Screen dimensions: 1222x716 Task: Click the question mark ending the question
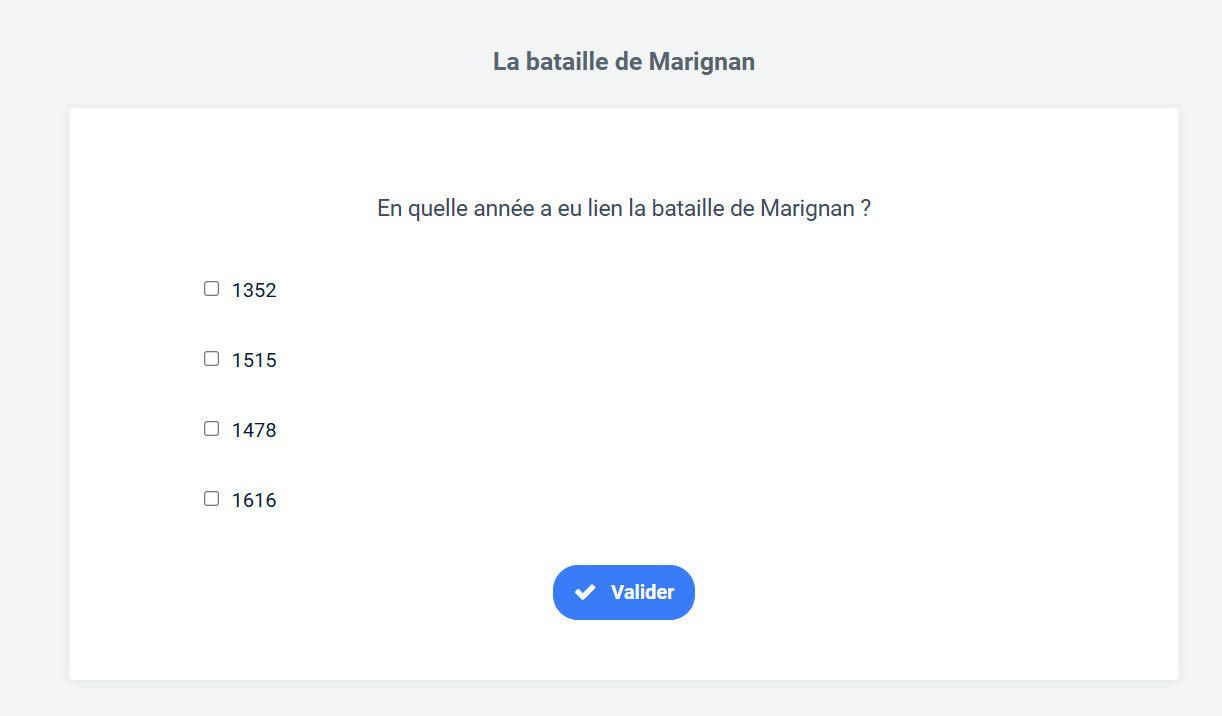coord(866,209)
